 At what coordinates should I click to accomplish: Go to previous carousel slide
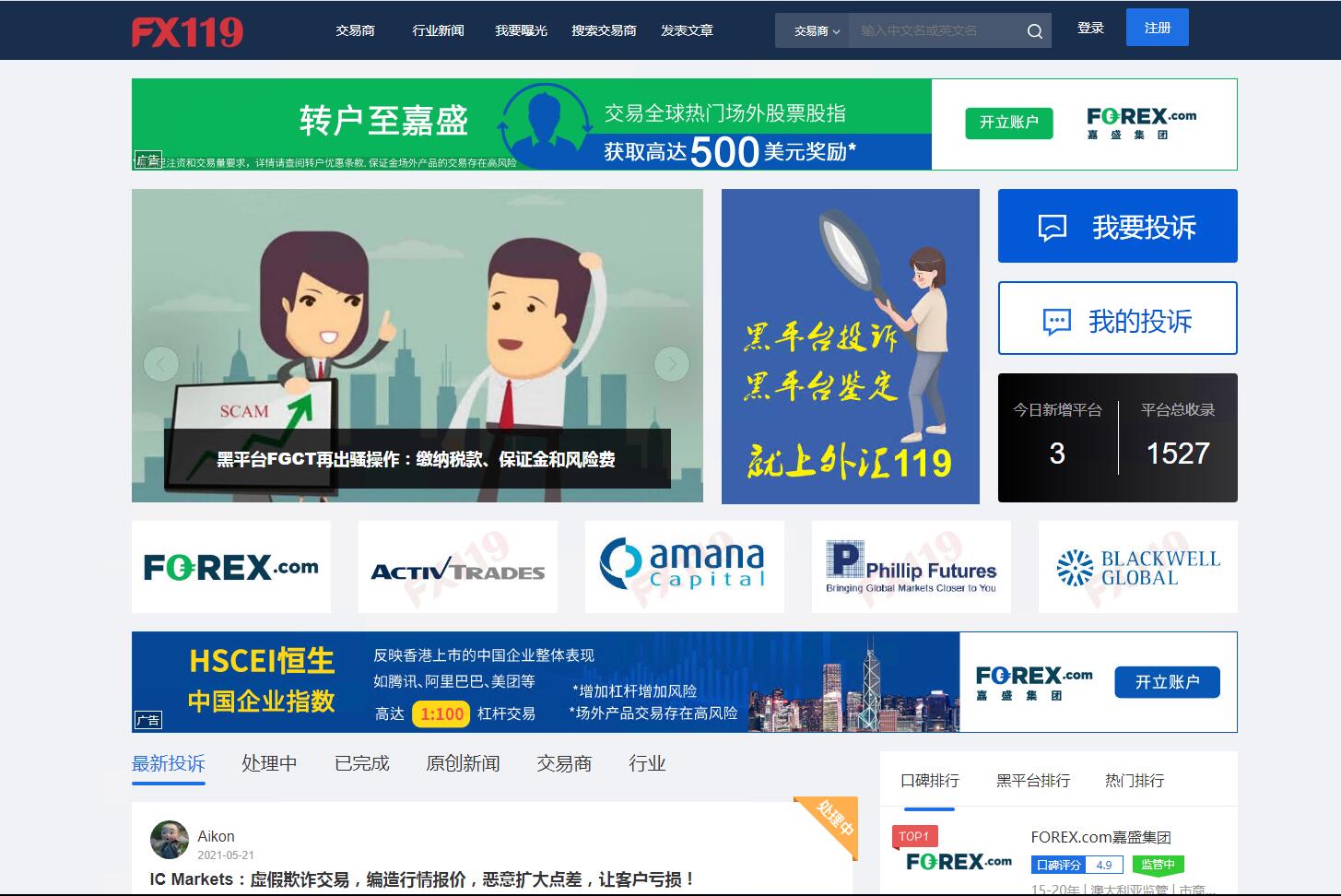tap(161, 364)
